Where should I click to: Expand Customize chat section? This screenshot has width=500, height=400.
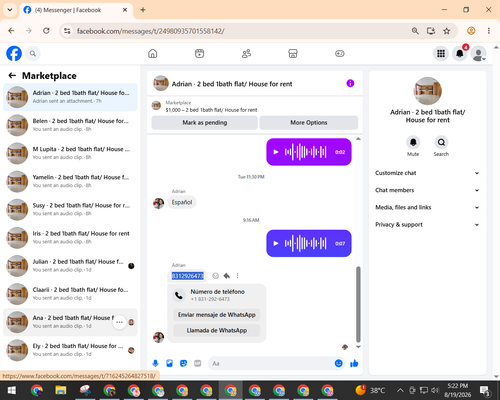(427, 173)
